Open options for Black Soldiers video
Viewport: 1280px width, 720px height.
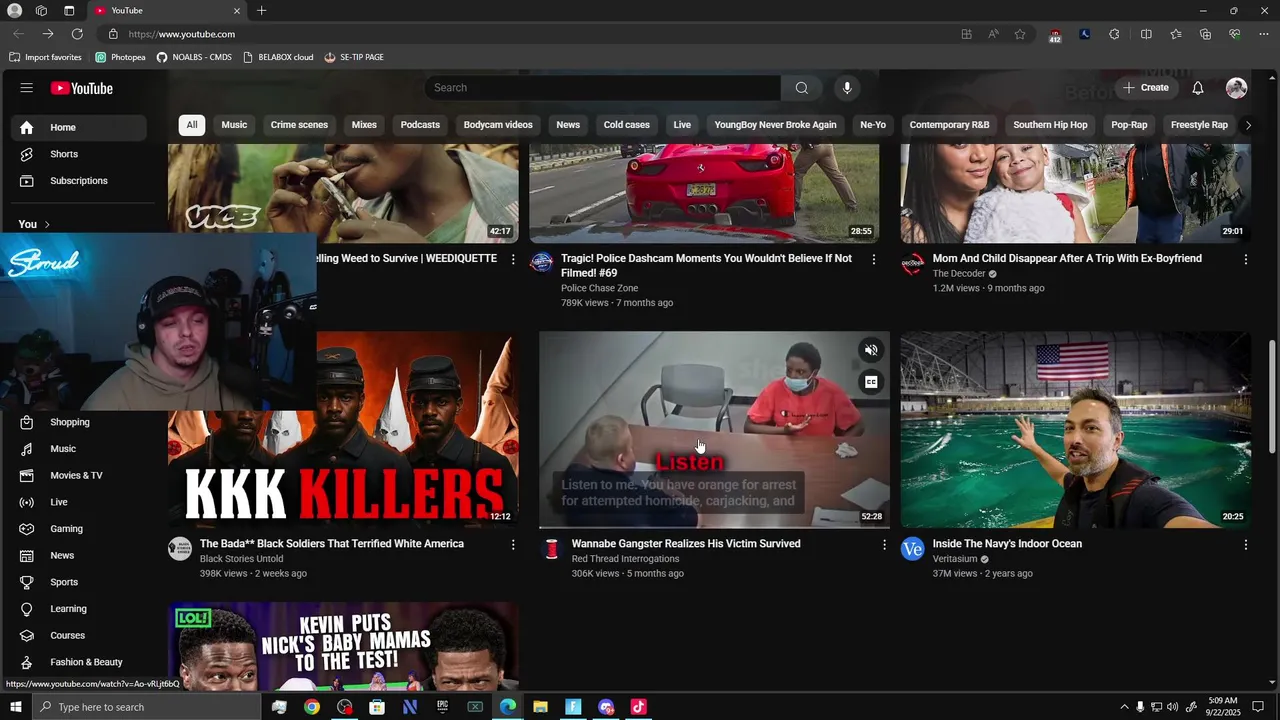[x=513, y=545]
